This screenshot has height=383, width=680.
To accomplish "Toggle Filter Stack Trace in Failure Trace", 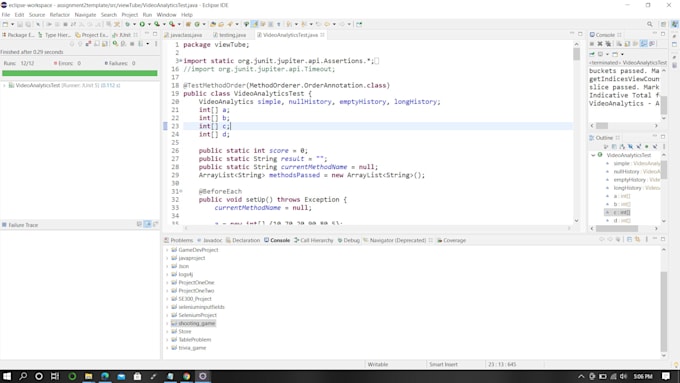I will (x=147, y=224).
